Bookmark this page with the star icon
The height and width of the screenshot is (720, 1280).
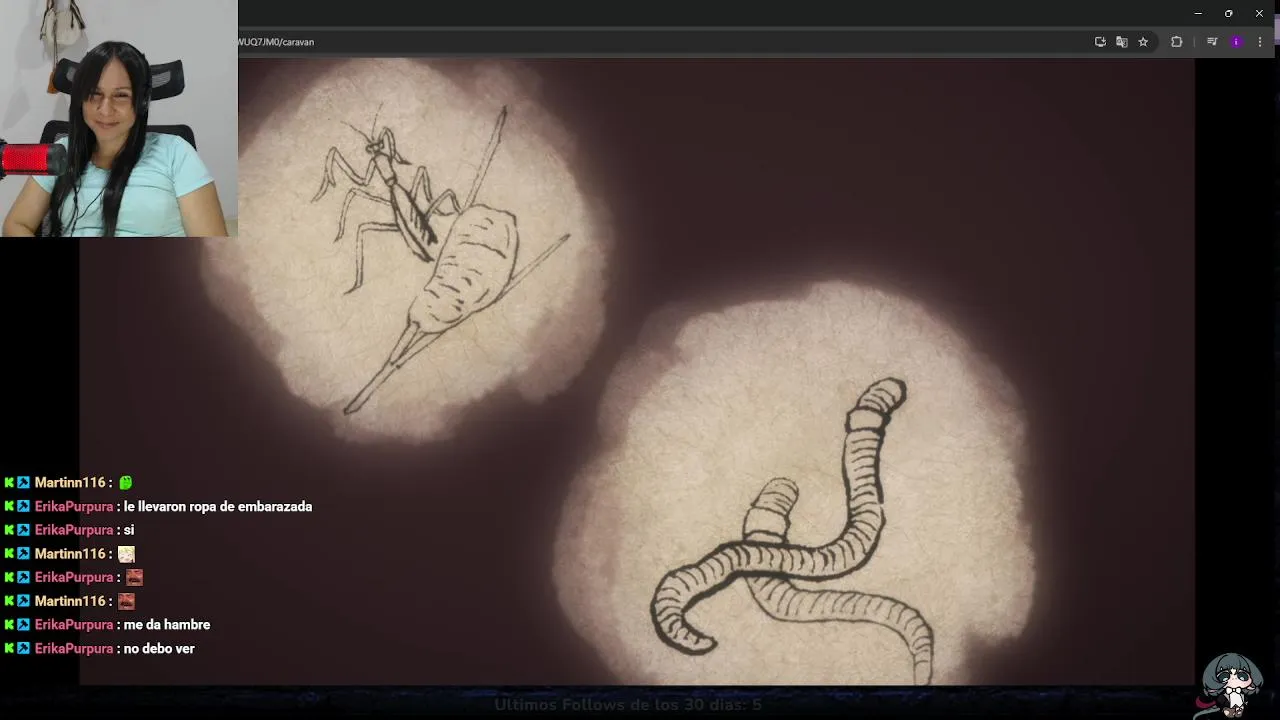pyautogui.click(x=1143, y=42)
